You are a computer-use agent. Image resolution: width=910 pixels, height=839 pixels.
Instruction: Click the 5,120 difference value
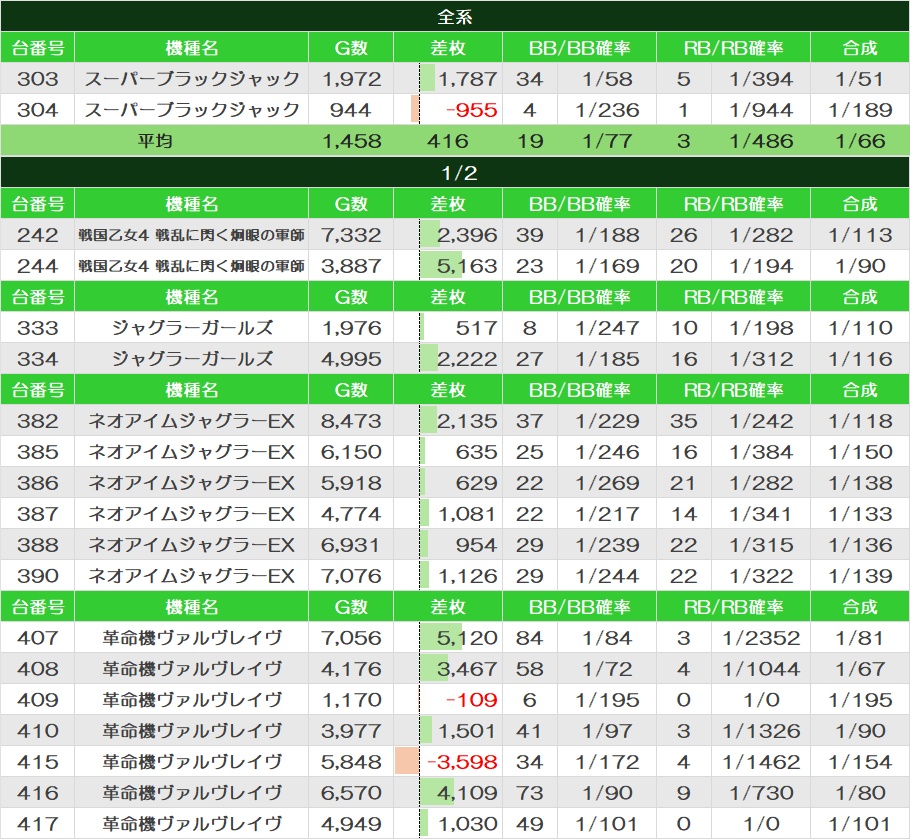tap(467, 638)
